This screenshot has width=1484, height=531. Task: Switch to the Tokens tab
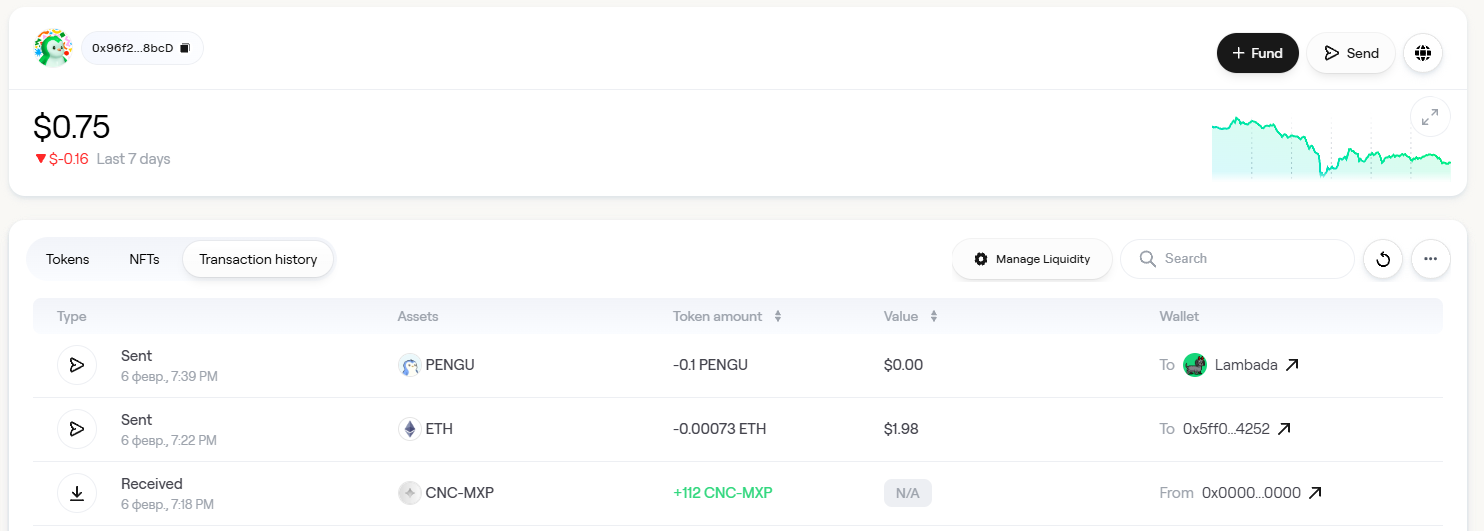[x=68, y=259]
